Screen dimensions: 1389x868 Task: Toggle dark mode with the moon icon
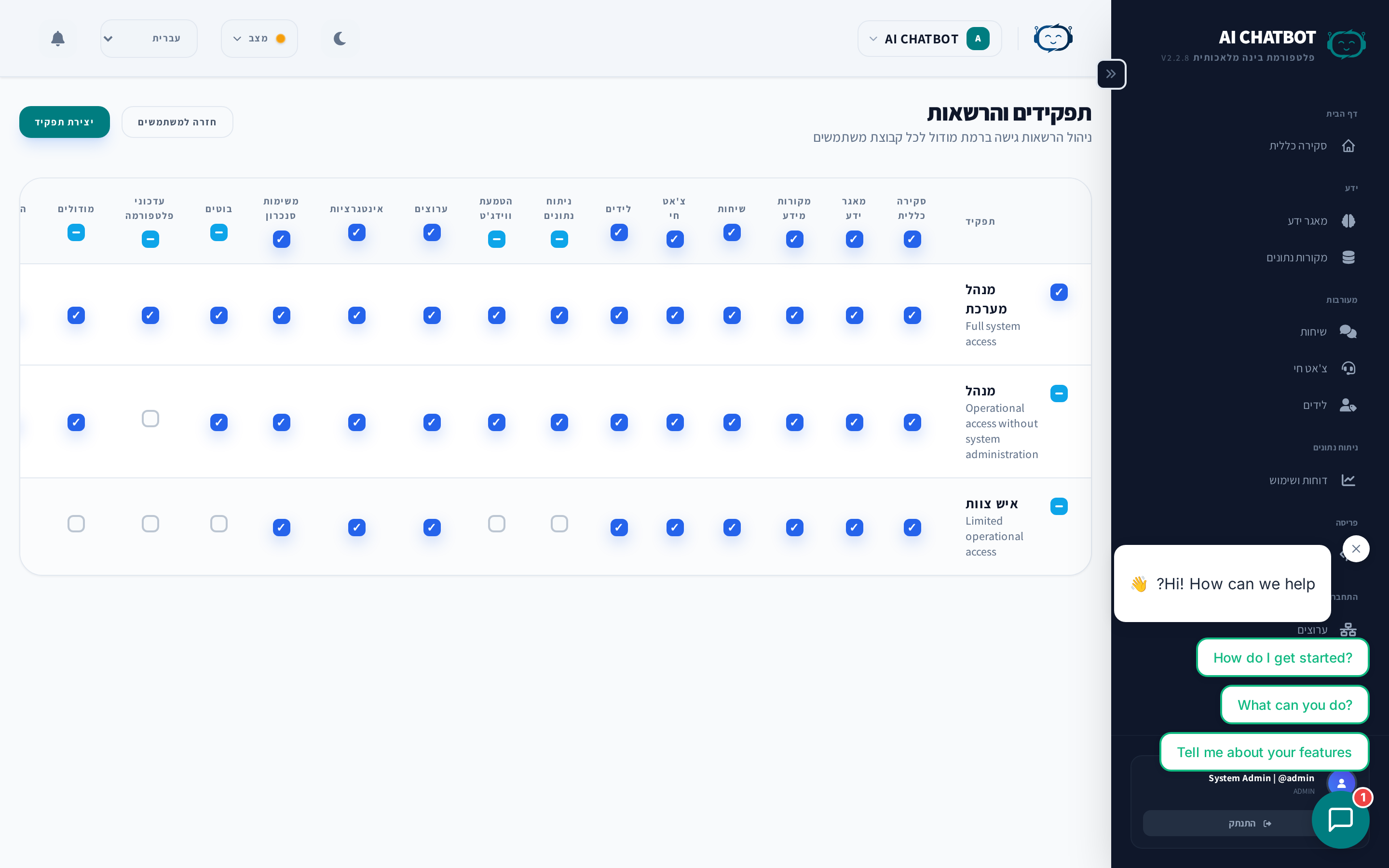340,39
